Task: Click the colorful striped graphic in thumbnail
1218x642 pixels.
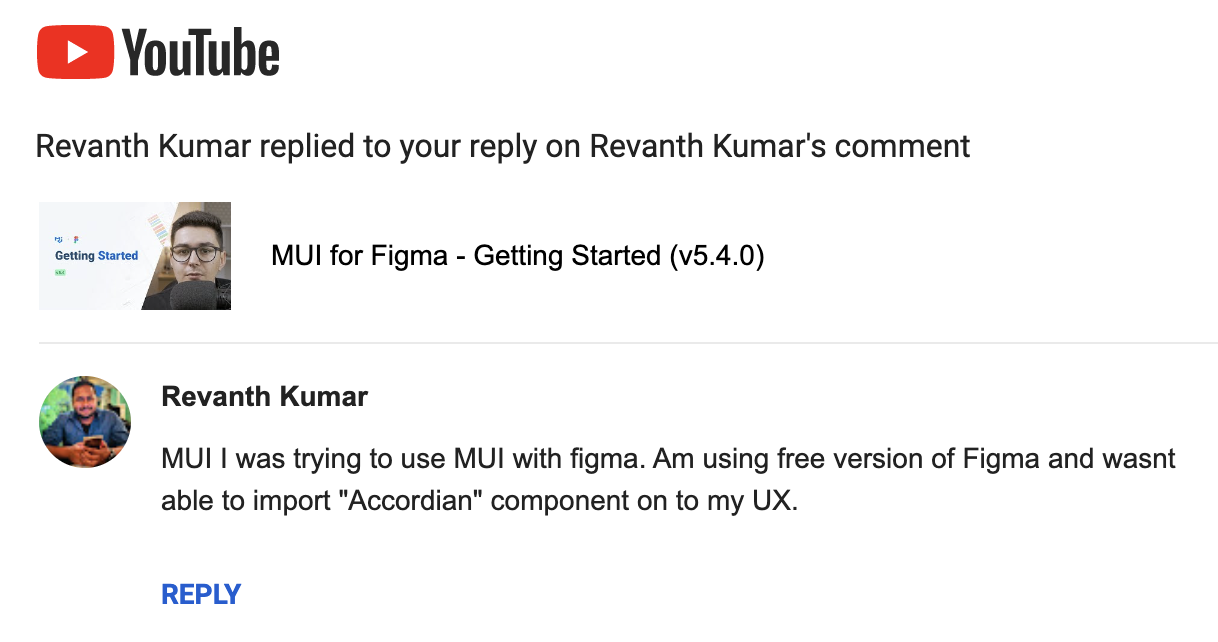Action: (157, 229)
